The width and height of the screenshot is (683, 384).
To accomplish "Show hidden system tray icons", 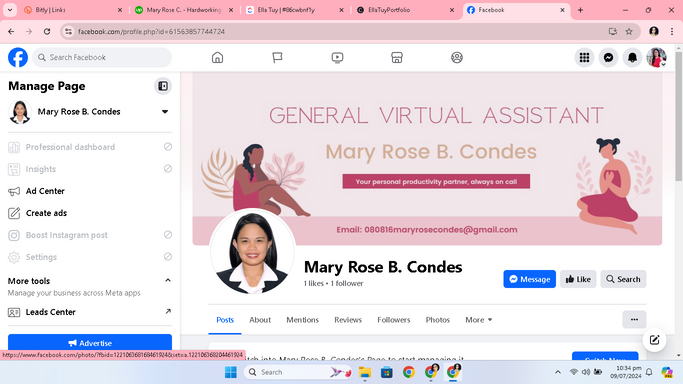I will tap(558, 372).
